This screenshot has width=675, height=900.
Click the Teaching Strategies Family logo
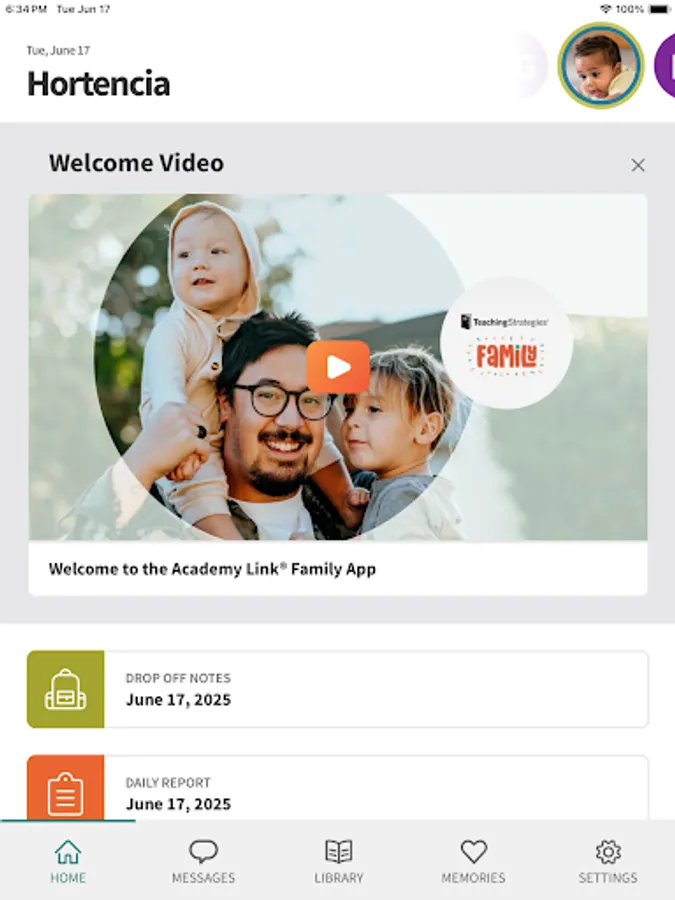coord(506,343)
